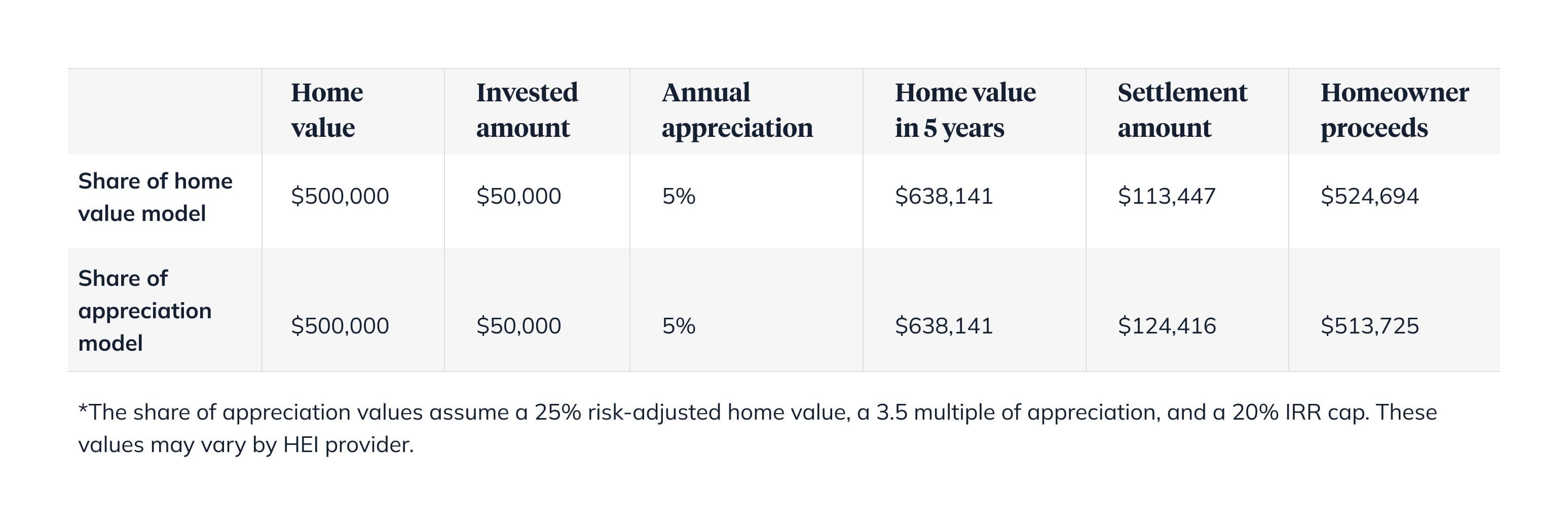Click the Home value column header
1568x523 pixels.
coord(327,110)
